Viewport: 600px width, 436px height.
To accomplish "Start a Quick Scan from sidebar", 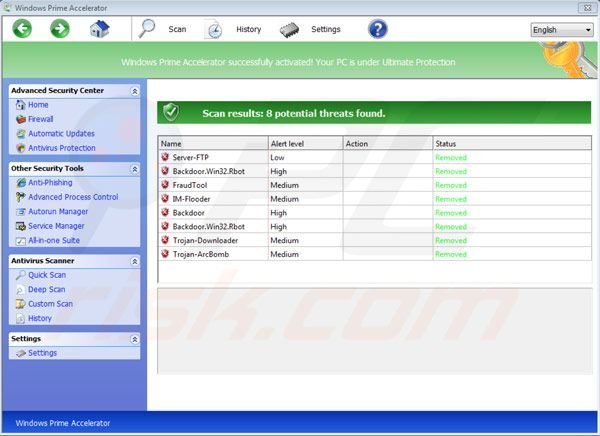I will tap(47, 275).
